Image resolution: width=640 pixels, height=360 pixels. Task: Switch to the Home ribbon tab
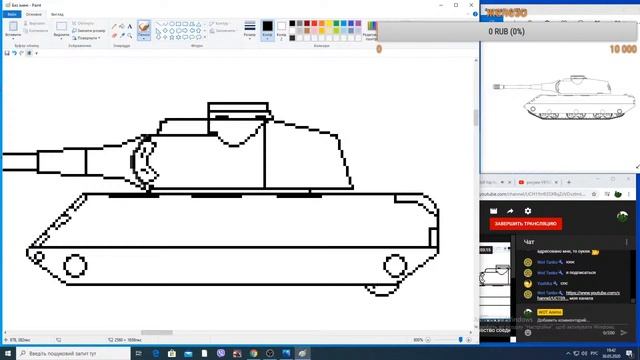point(34,14)
